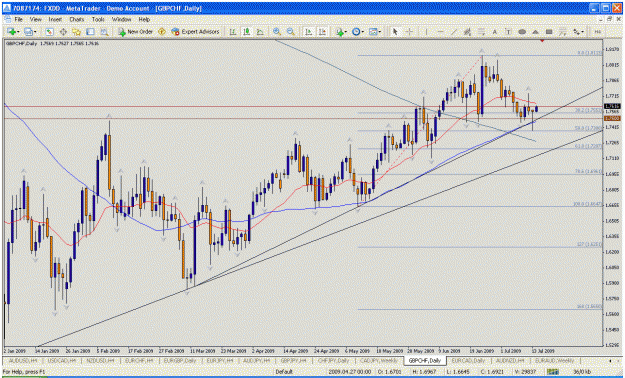
Task: Click the Templates icon
Action: click(x=373, y=32)
